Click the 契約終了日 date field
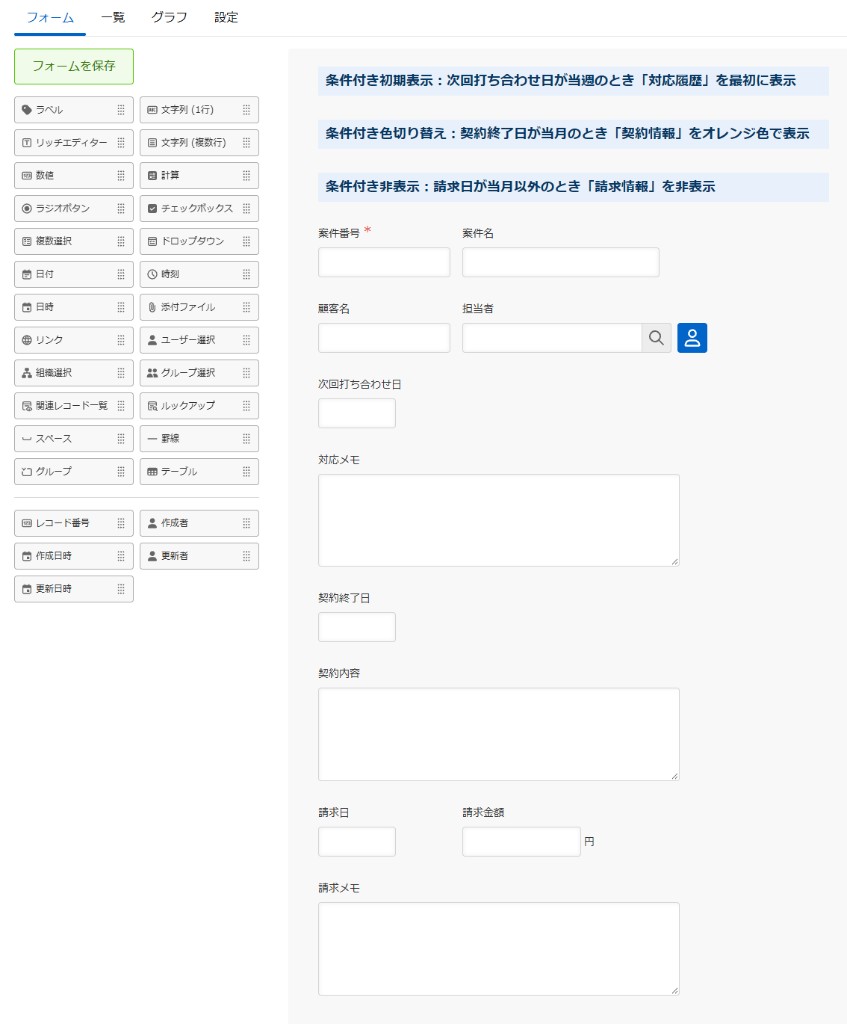Image resolution: width=847 pixels, height=1024 pixels. pos(357,627)
